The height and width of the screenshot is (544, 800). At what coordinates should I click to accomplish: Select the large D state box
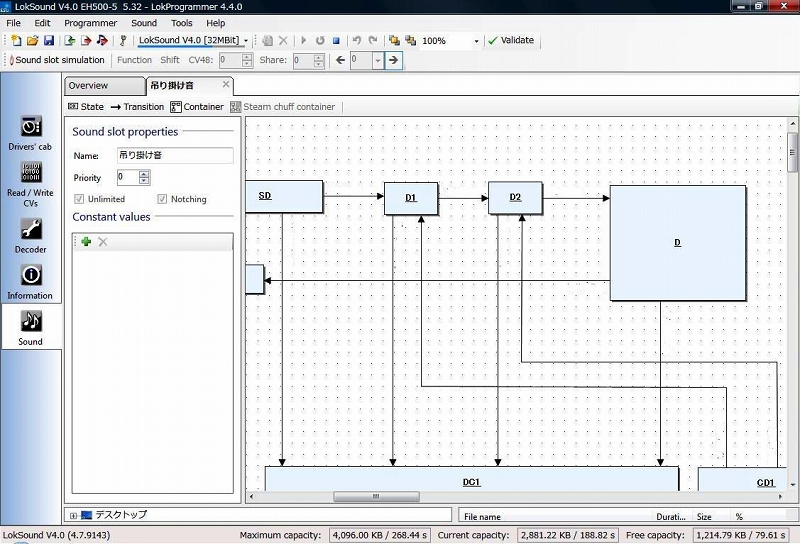coord(678,243)
